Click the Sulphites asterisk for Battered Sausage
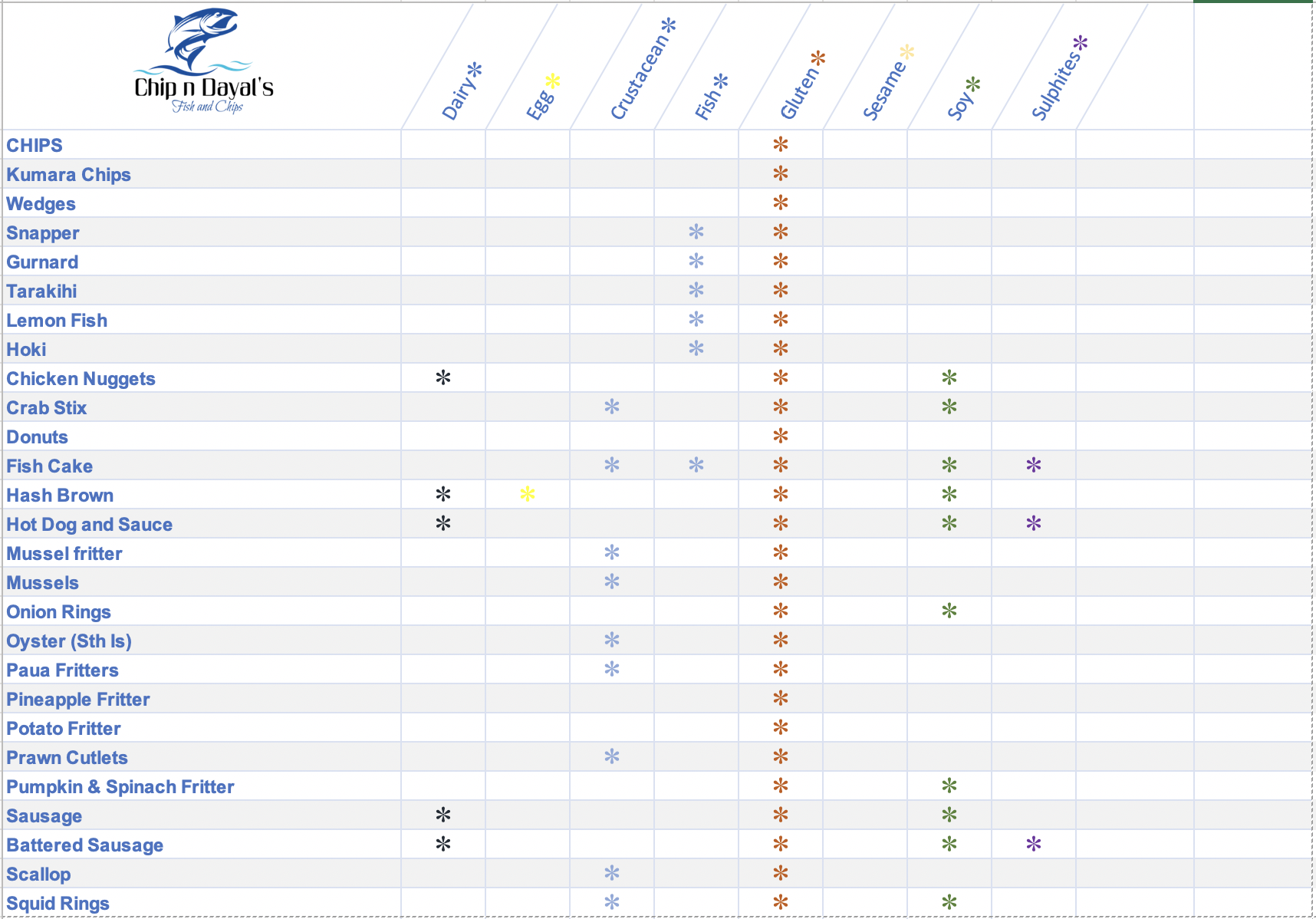Image resolution: width=1316 pixels, height=919 pixels. pyautogui.click(x=1034, y=844)
